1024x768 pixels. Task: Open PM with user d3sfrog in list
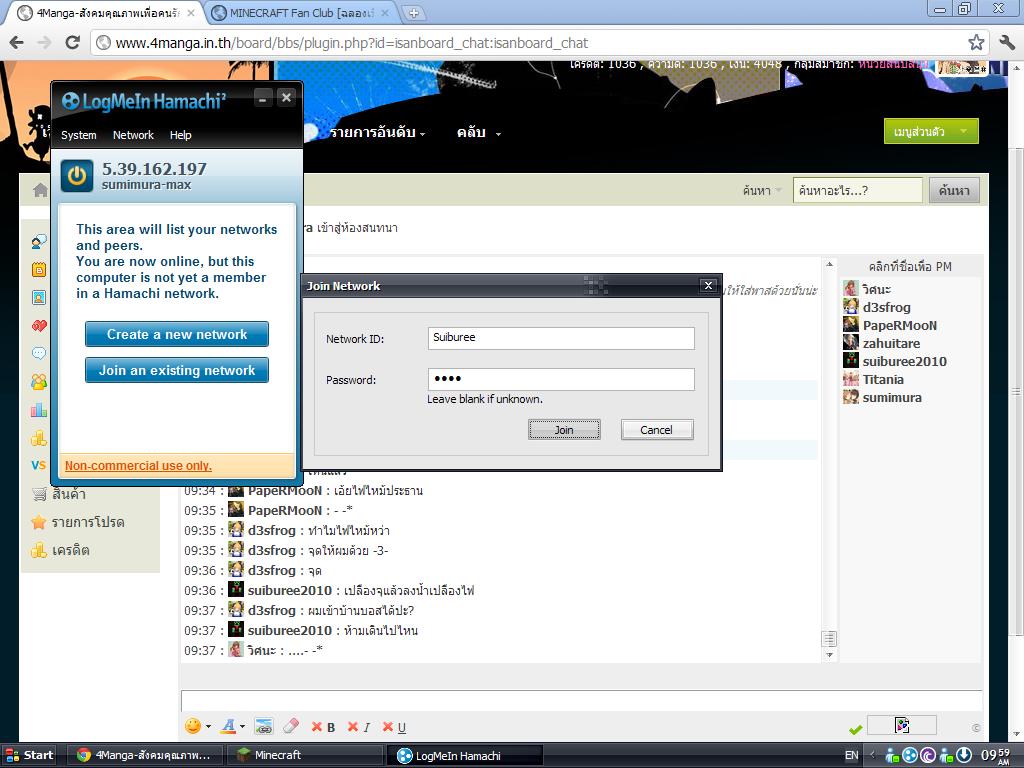[x=886, y=307]
